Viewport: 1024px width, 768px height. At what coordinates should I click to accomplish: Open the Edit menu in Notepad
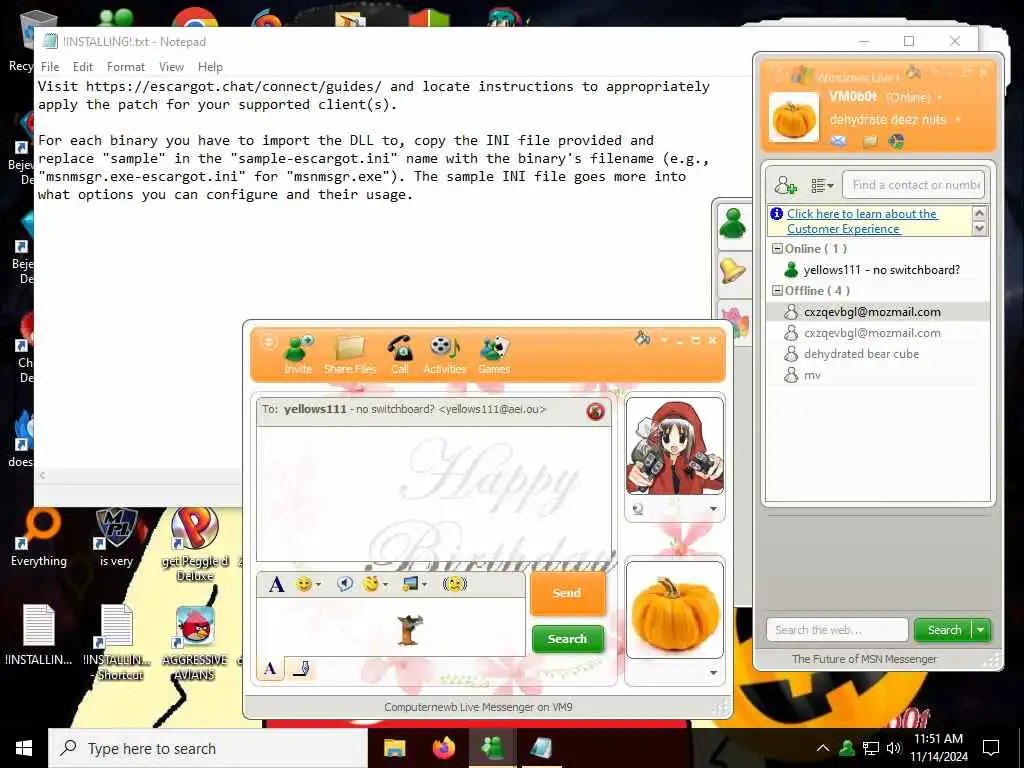(83, 67)
